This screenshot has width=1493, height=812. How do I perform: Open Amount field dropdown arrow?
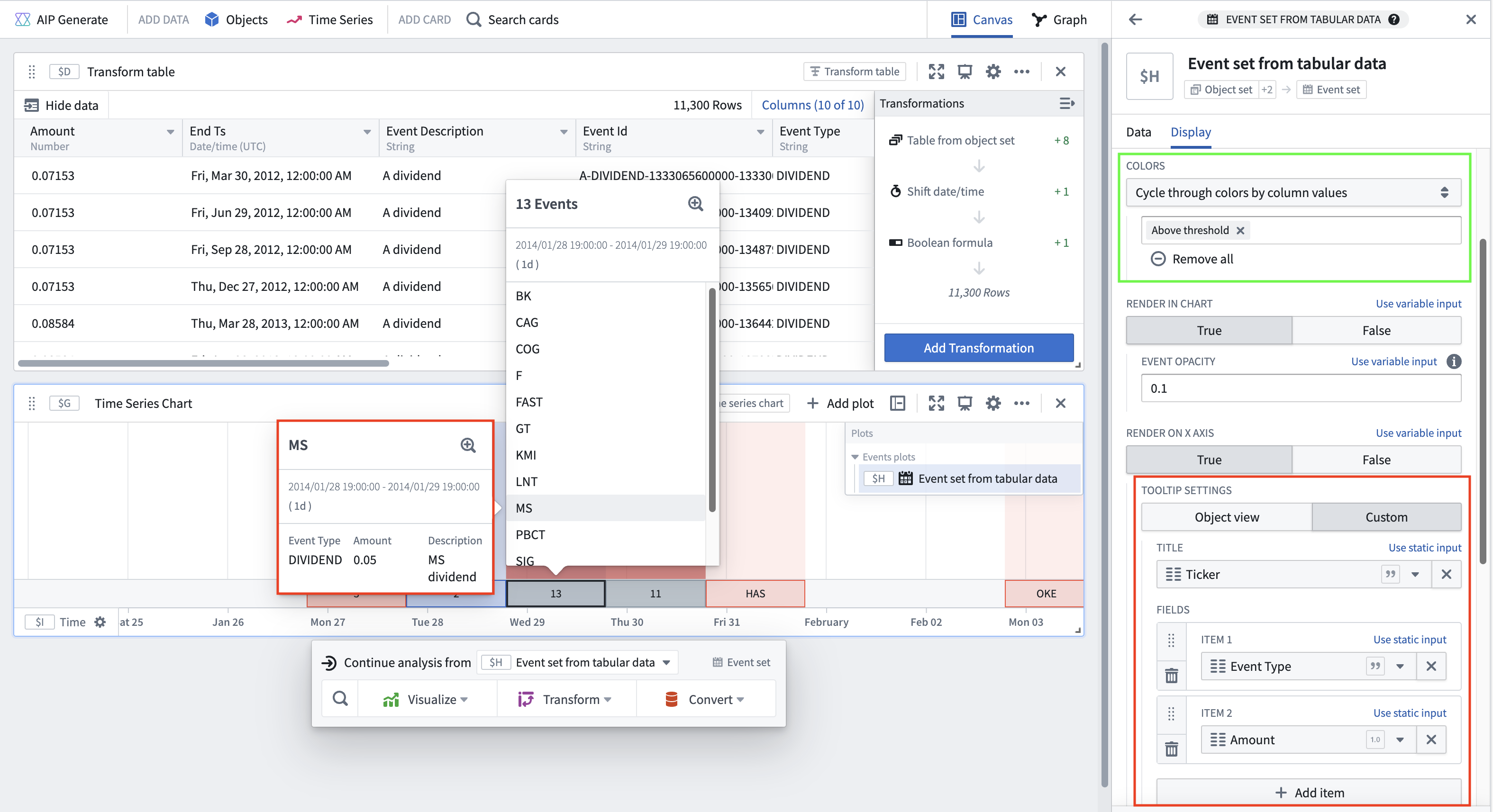pyautogui.click(x=1400, y=740)
